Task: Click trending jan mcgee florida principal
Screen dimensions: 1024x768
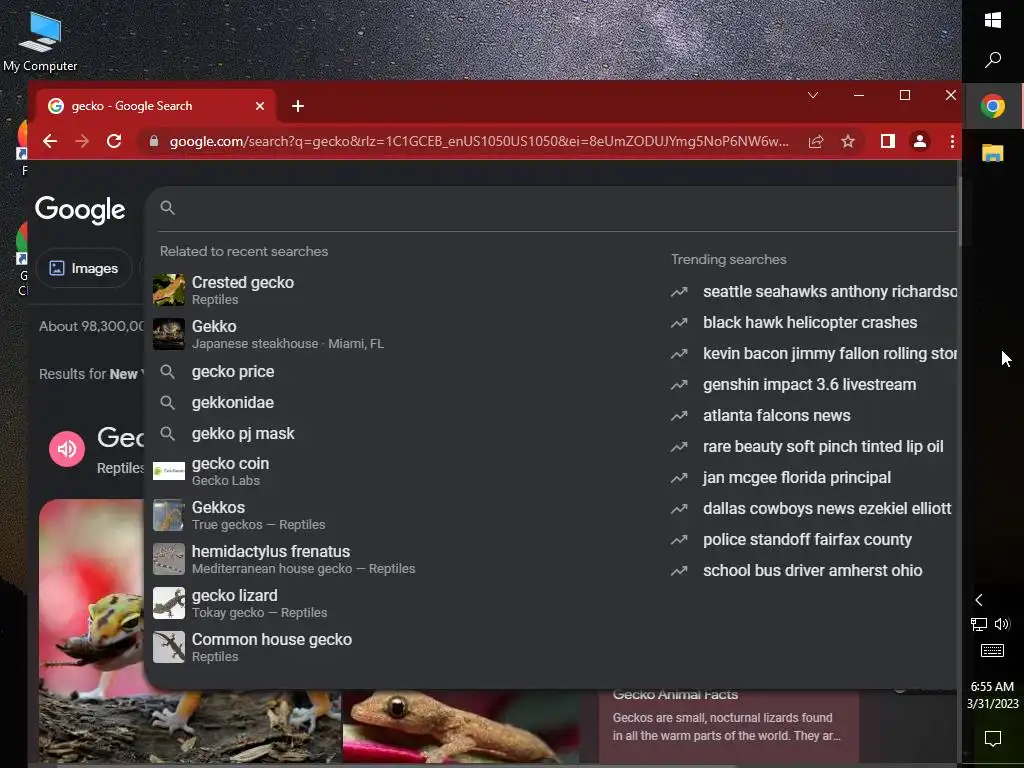Action: tap(813, 477)
